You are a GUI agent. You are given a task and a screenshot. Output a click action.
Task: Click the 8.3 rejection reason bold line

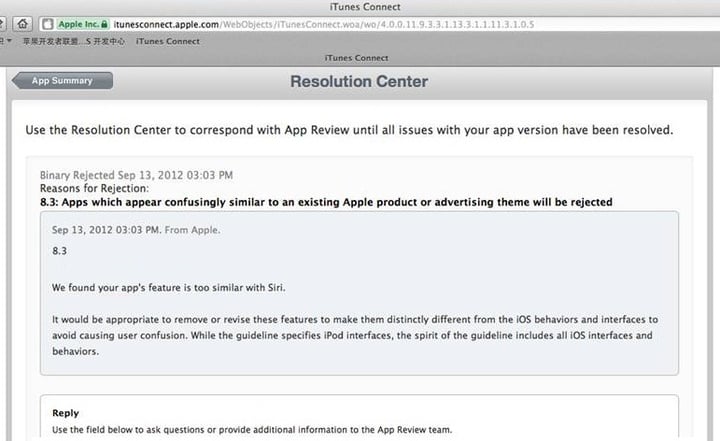[x=326, y=202]
